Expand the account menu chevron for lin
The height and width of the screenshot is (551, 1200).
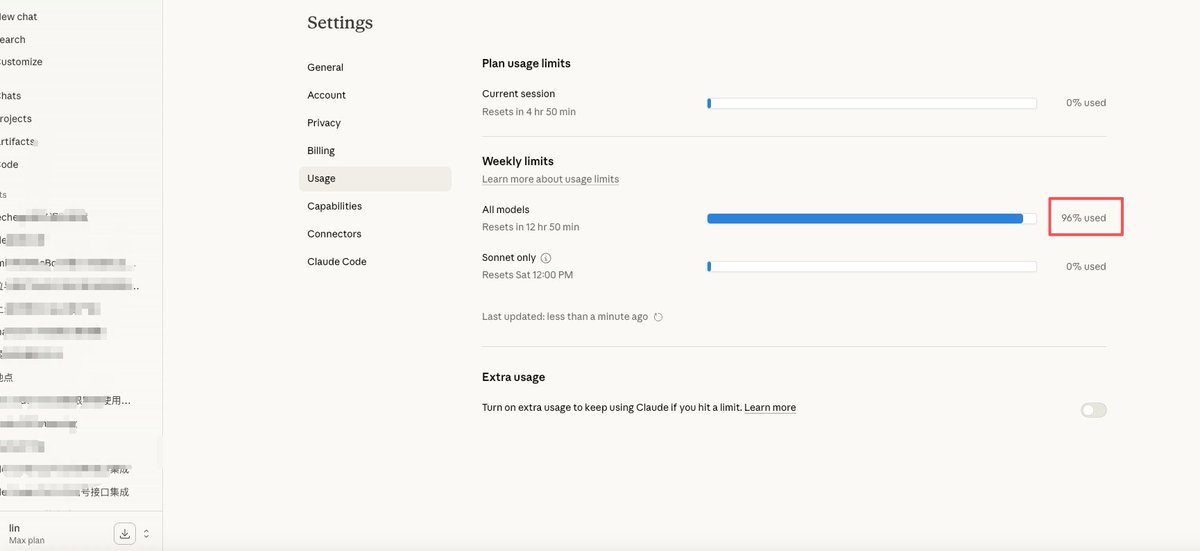pos(146,534)
